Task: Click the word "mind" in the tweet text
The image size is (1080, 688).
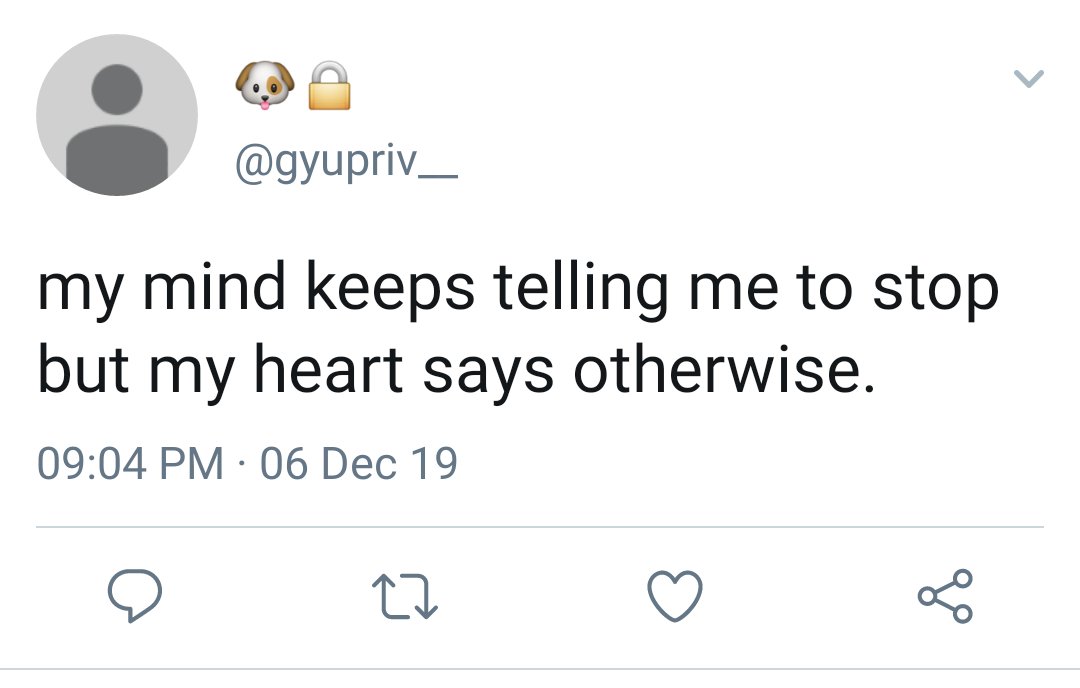Action: coord(214,285)
